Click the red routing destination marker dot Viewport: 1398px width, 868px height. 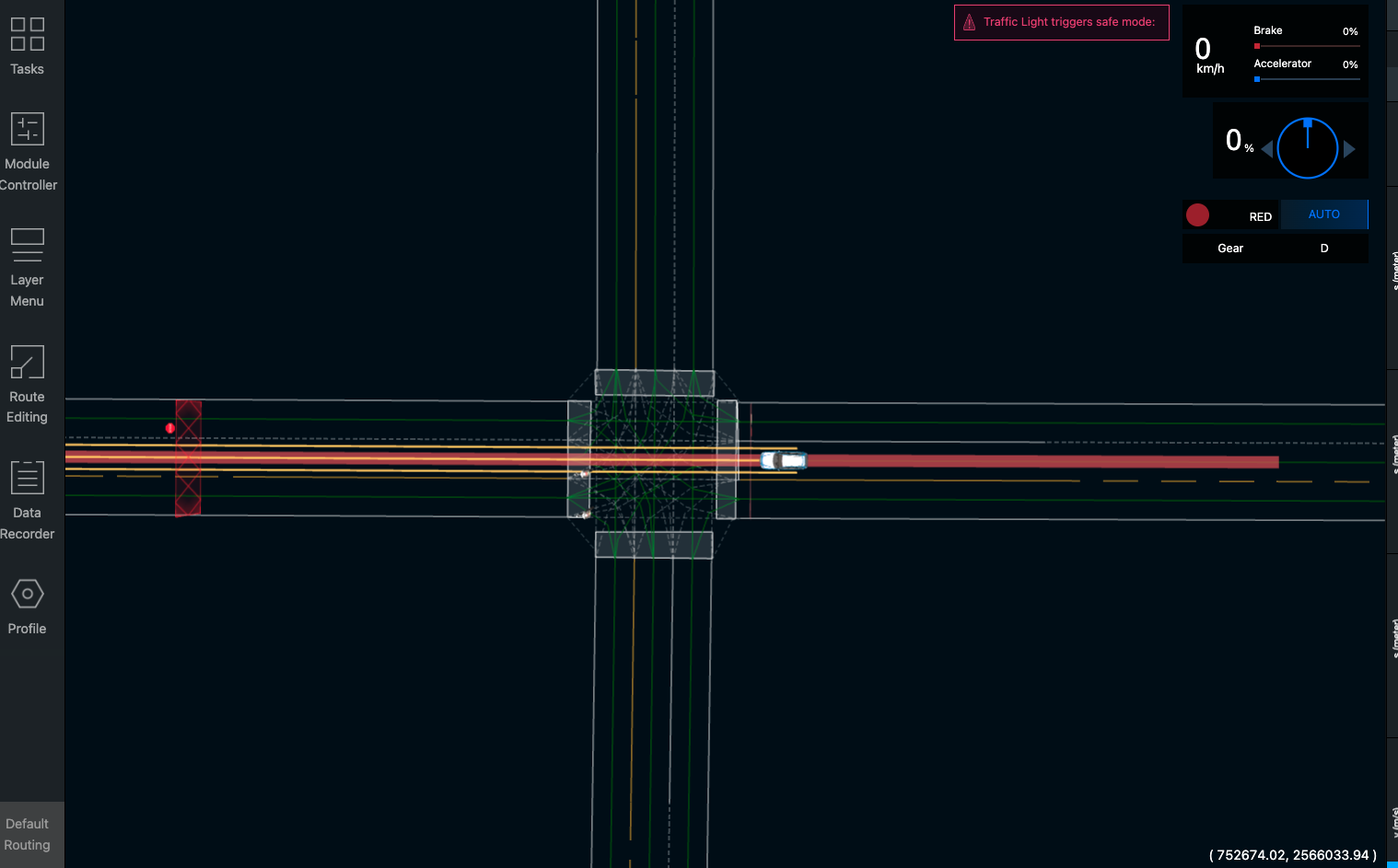[x=170, y=428]
